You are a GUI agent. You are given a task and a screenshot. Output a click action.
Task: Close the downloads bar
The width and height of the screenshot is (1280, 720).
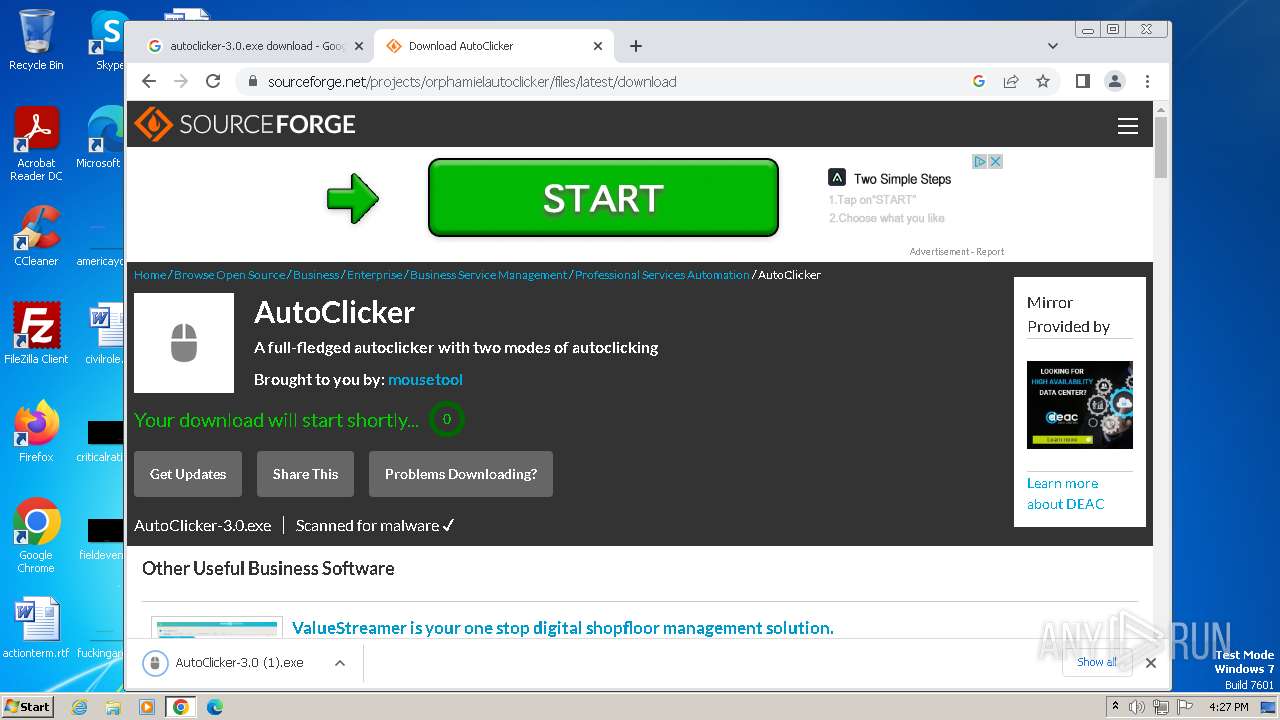(1151, 662)
